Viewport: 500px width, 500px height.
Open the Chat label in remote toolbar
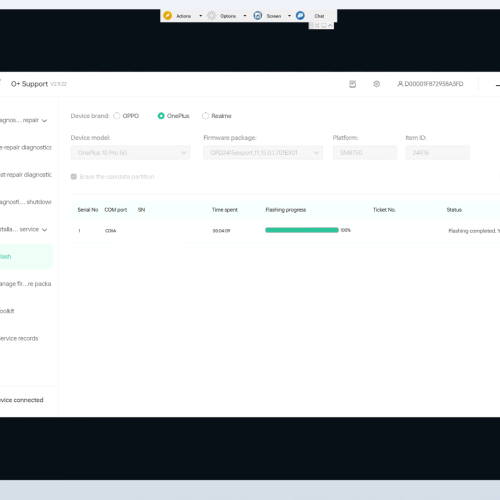pos(319,16)
